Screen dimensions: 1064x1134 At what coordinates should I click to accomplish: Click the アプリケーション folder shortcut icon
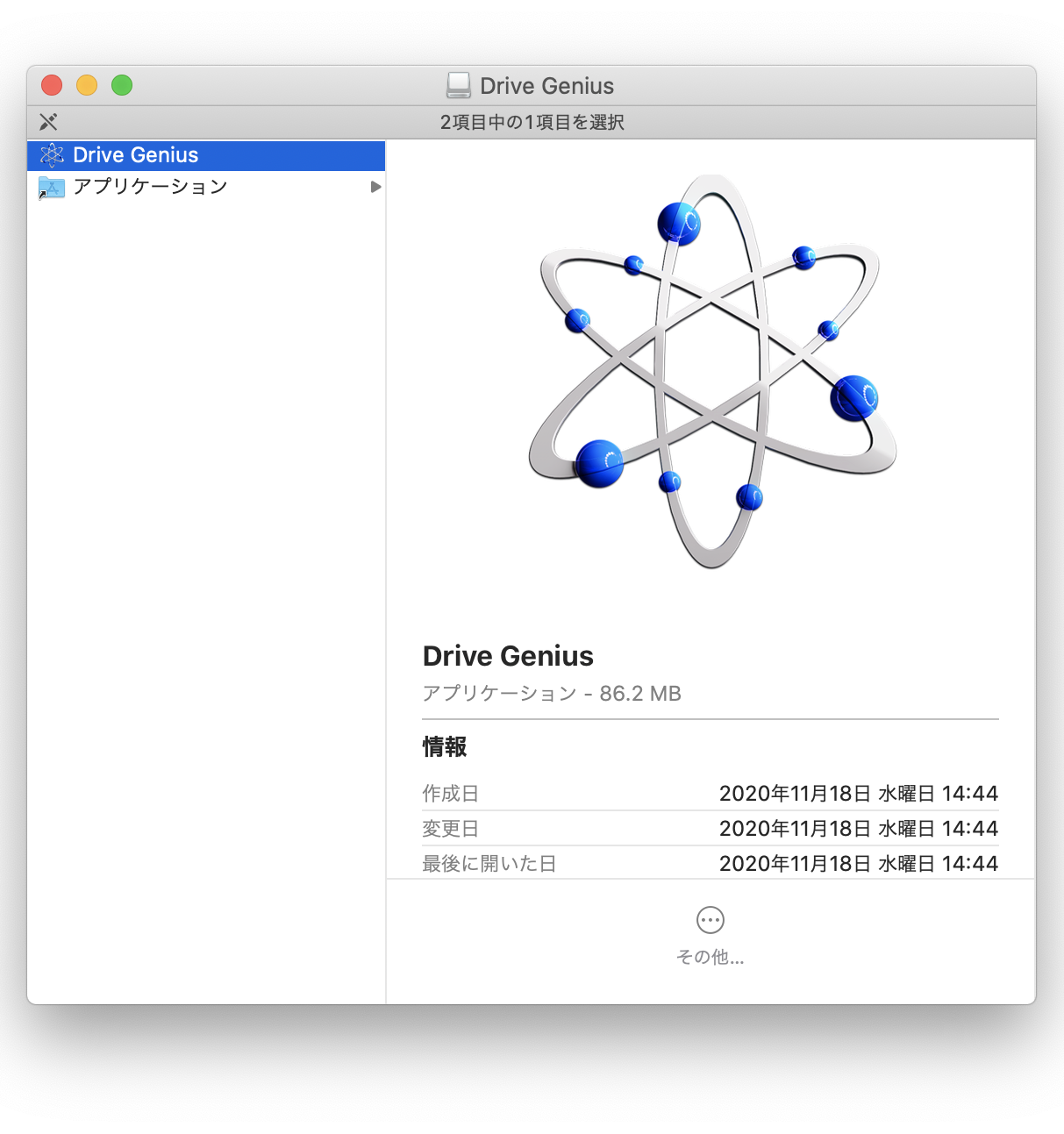click(52, 187)
